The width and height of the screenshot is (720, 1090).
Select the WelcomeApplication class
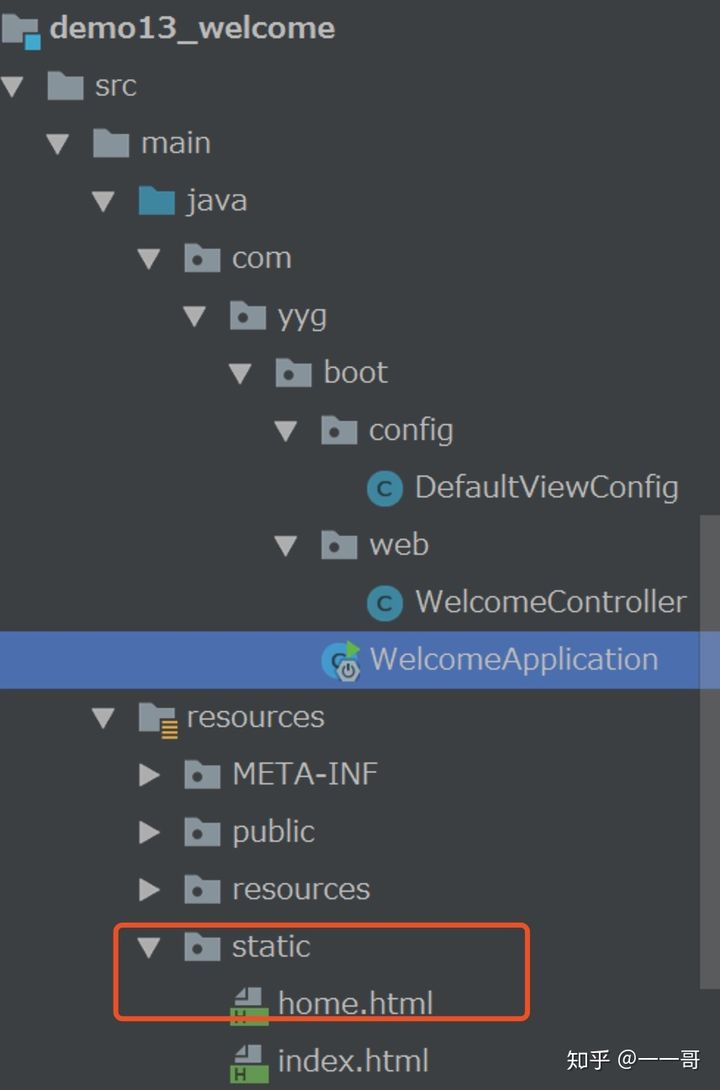point(514,660)
